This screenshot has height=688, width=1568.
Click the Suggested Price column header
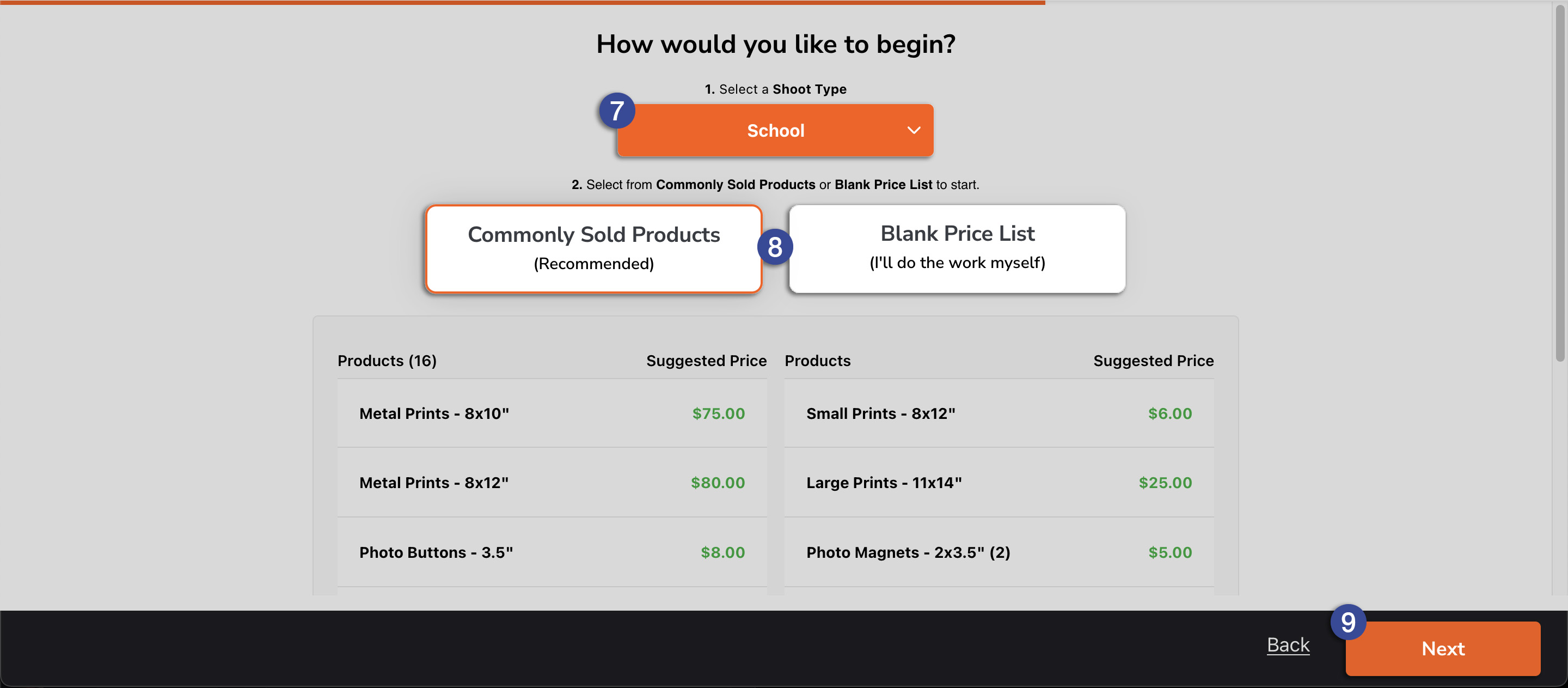click(x=707, y=360)
